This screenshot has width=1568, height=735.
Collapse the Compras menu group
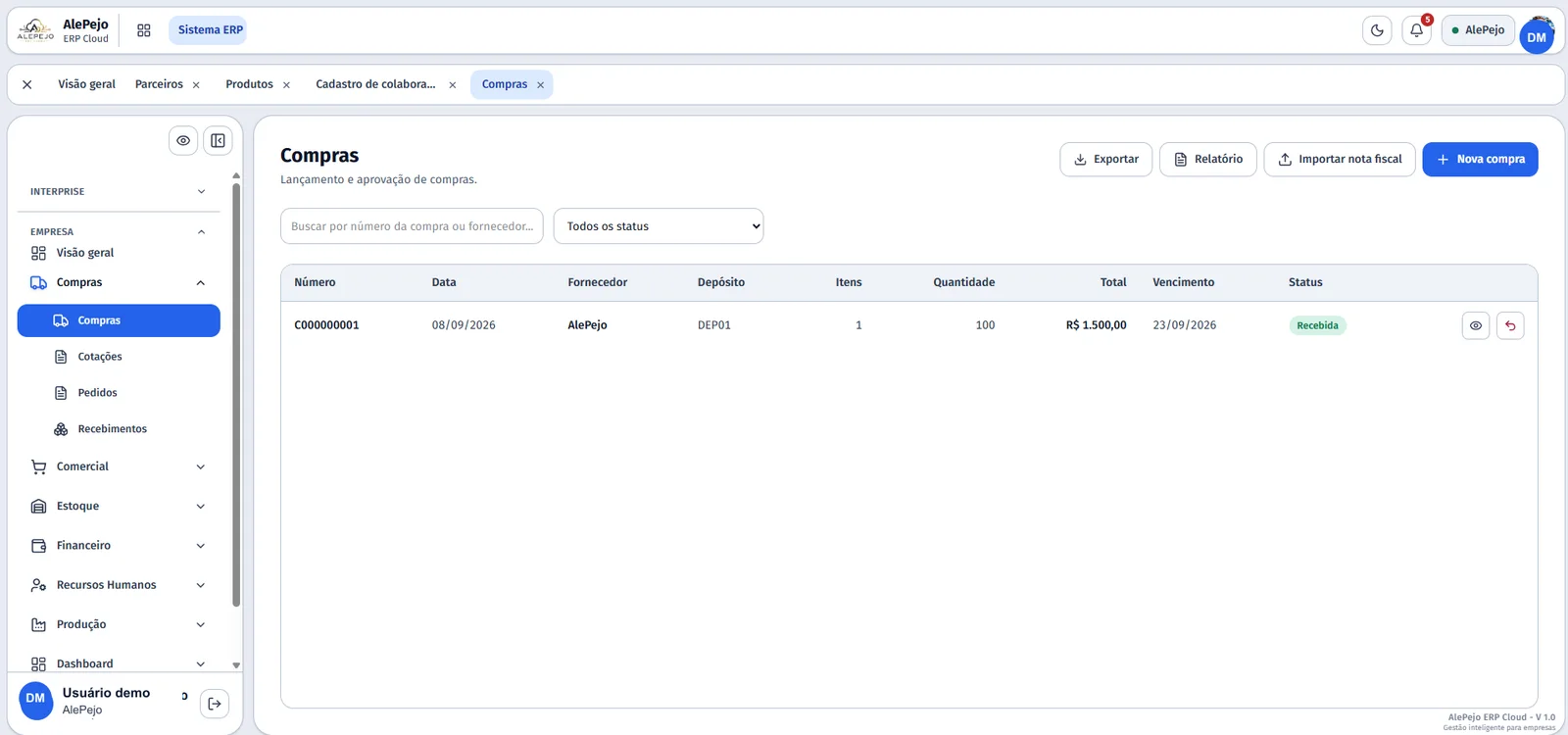coord(119,282)
